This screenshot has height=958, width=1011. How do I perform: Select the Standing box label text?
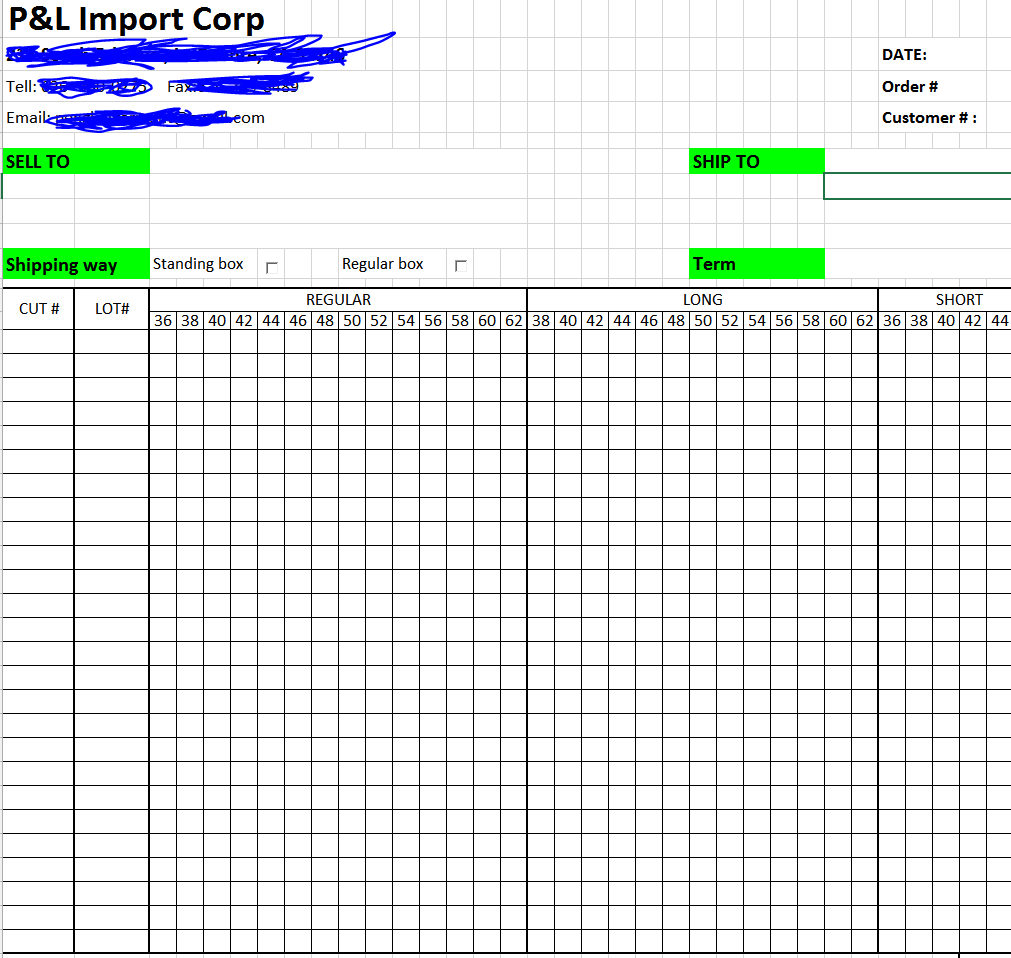pos(198,264)
